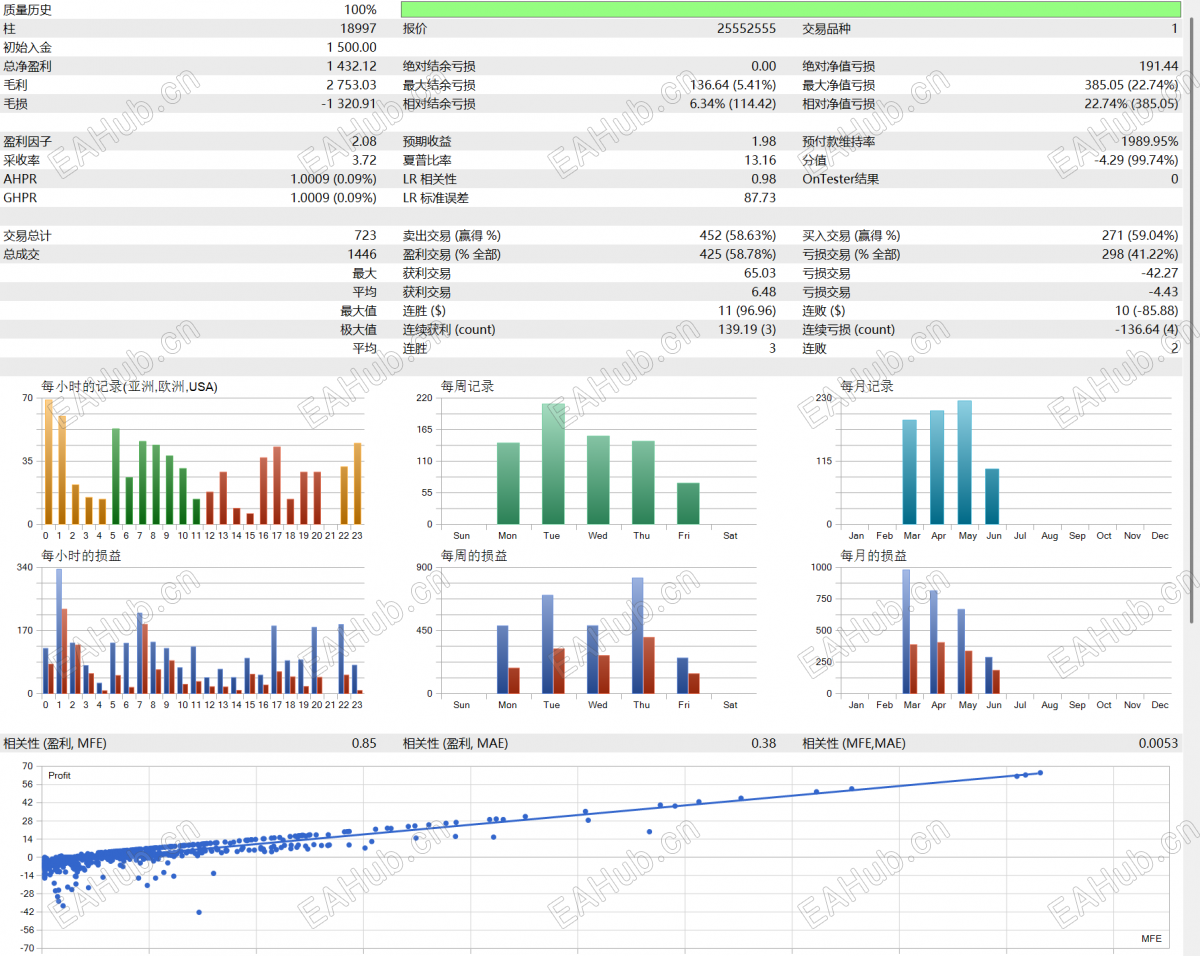
Task: Click the May bar in 每月记录 chart
Action: (965, 462)
